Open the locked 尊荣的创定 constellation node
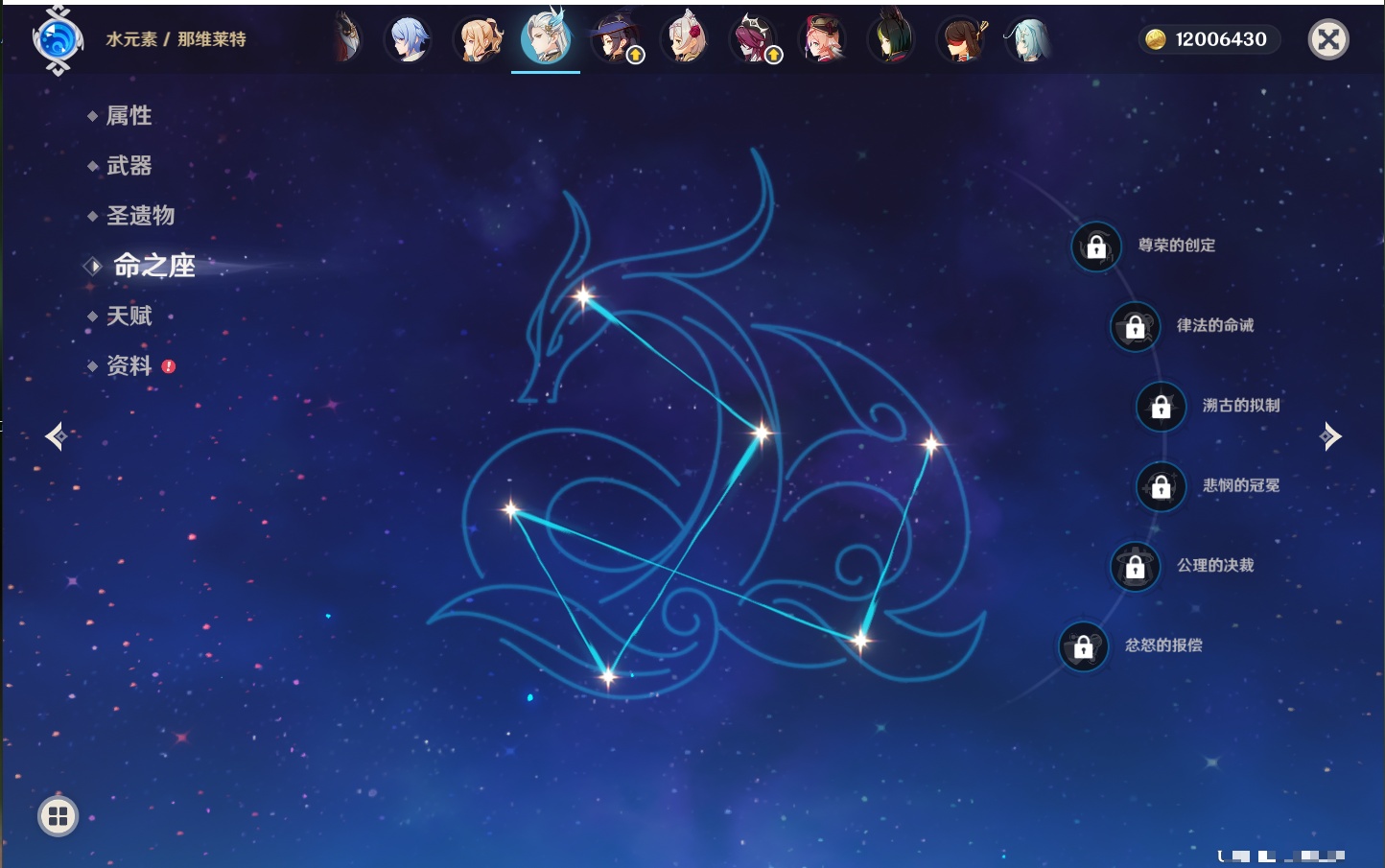Viewport: 1385px width, 868px height. tap(1095, 246)
